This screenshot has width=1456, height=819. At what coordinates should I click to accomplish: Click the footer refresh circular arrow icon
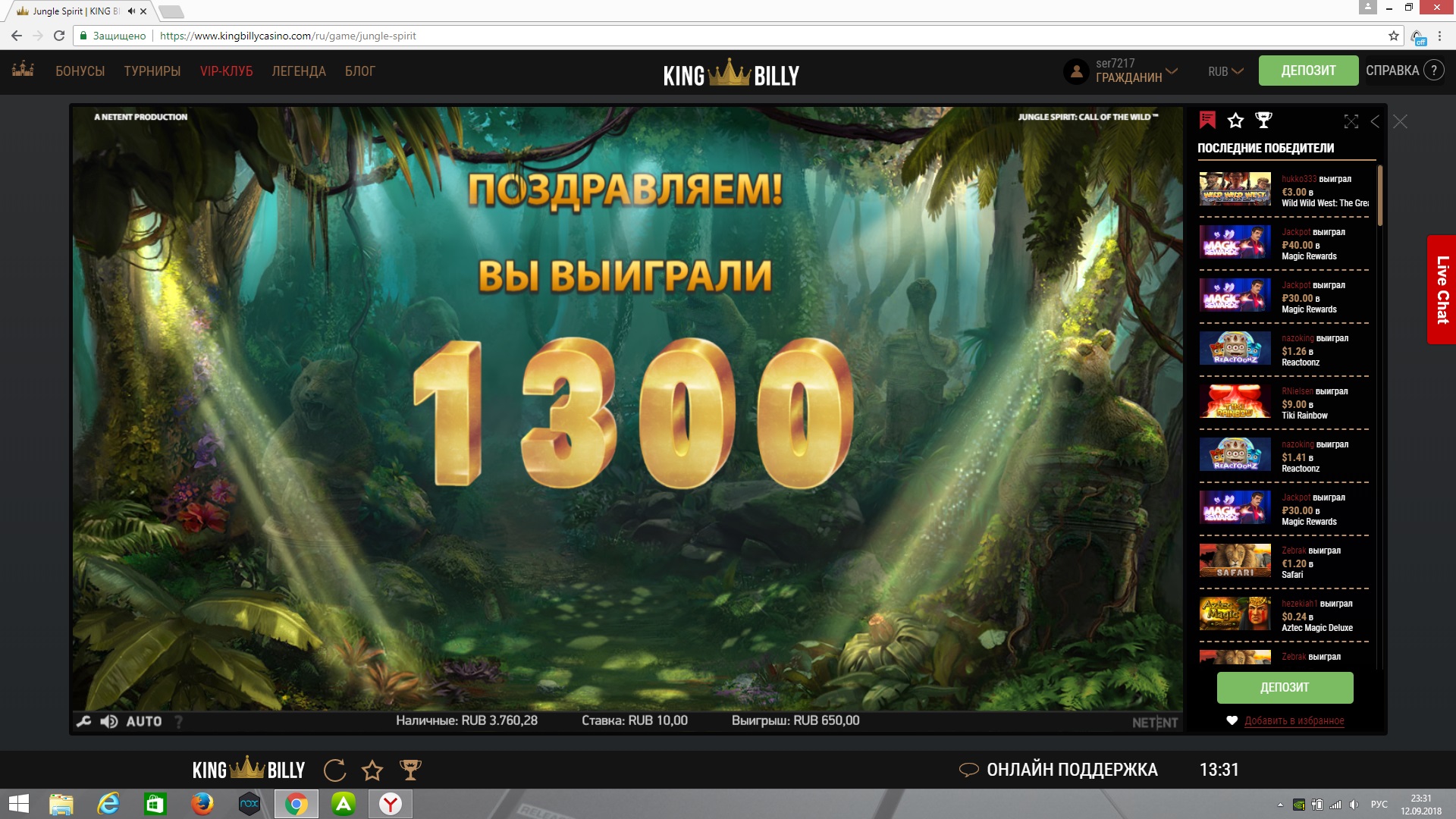(334, 770)
